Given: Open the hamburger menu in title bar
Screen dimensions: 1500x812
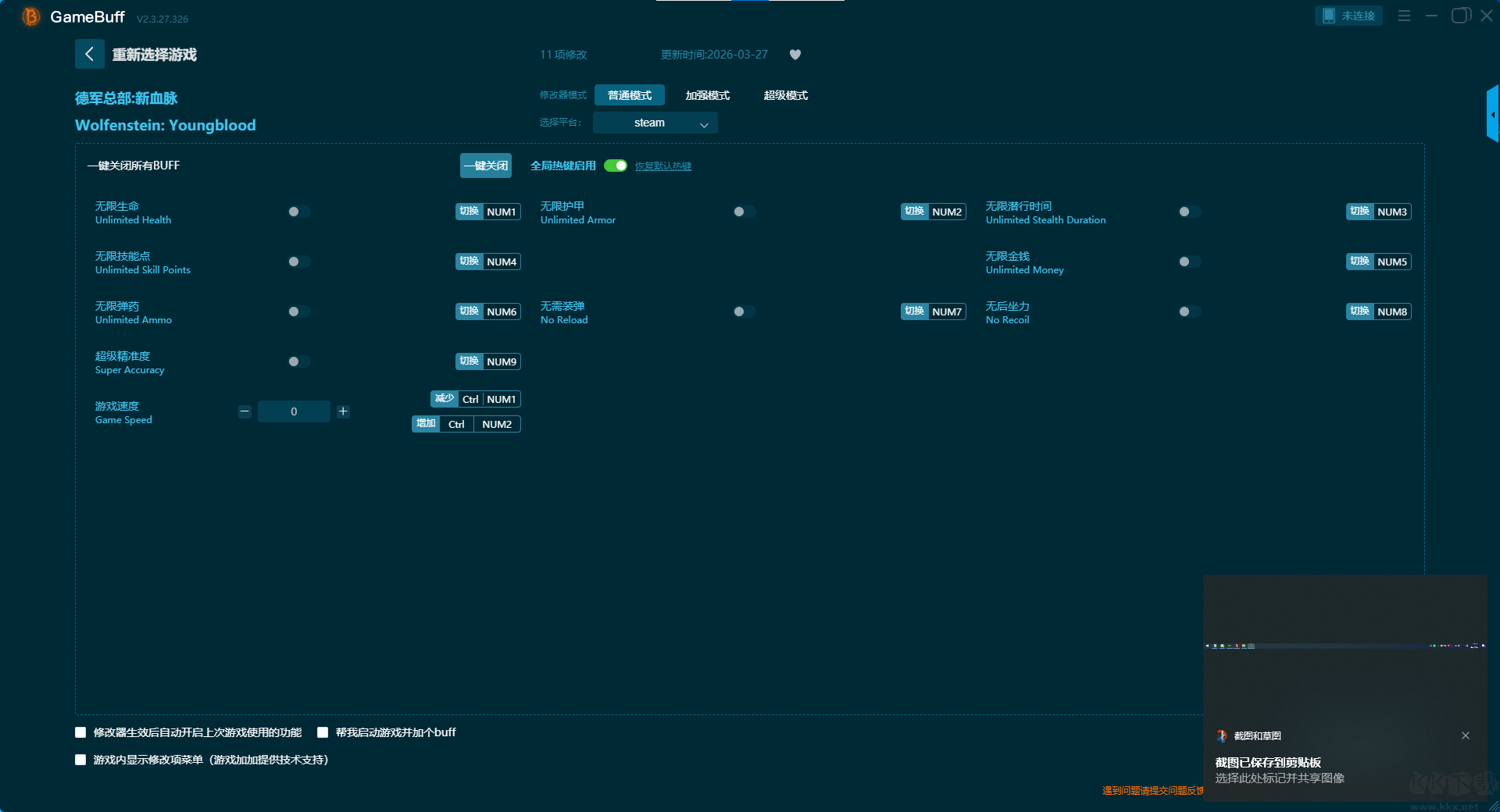Looking at the screenshot, I should [1404, 16].
